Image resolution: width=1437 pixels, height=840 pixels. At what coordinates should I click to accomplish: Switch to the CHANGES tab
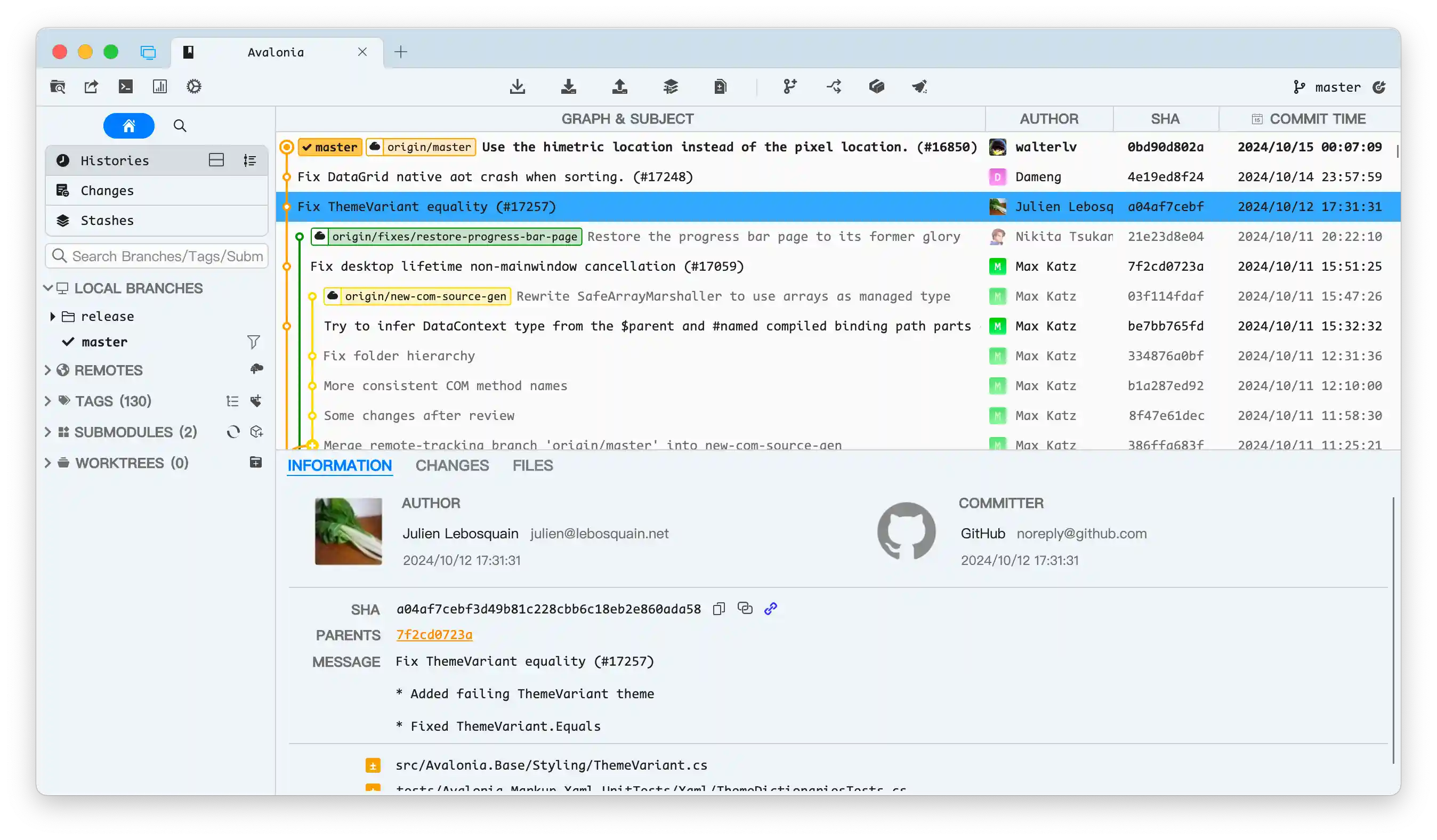pos(451,465)
